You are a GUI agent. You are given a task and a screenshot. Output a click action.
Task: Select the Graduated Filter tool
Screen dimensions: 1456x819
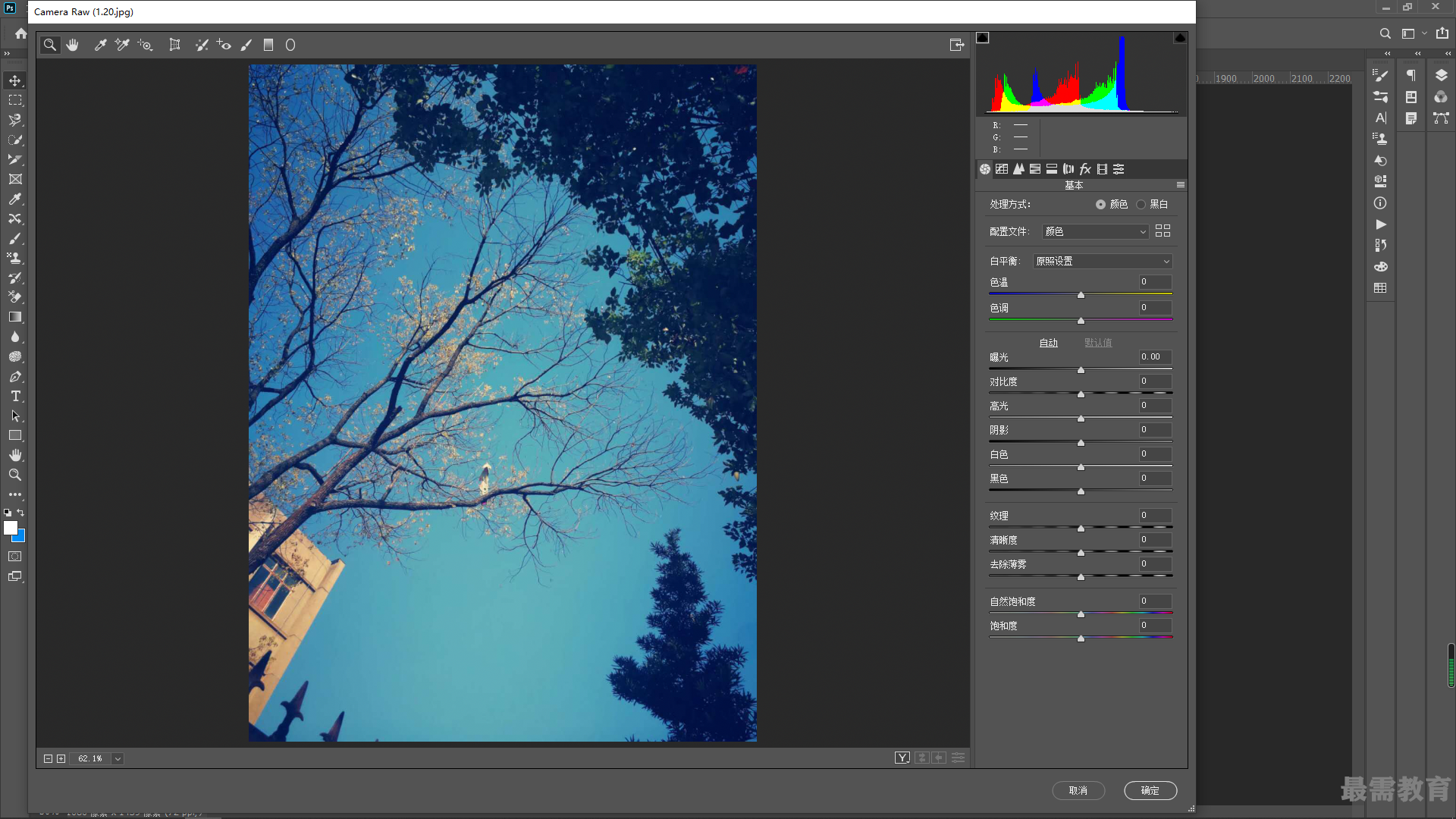pyautogui.click(x=268, y=45)
